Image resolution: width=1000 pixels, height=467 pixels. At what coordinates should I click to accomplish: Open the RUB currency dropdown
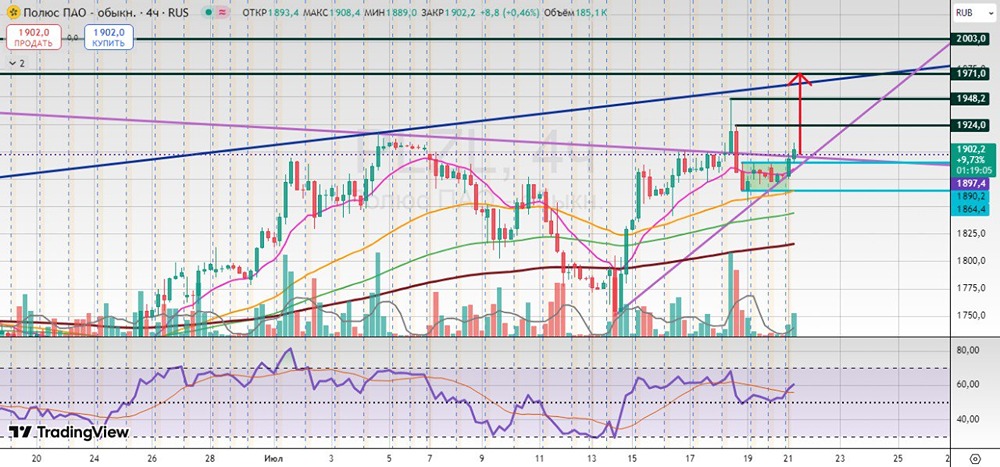[972, 12]
